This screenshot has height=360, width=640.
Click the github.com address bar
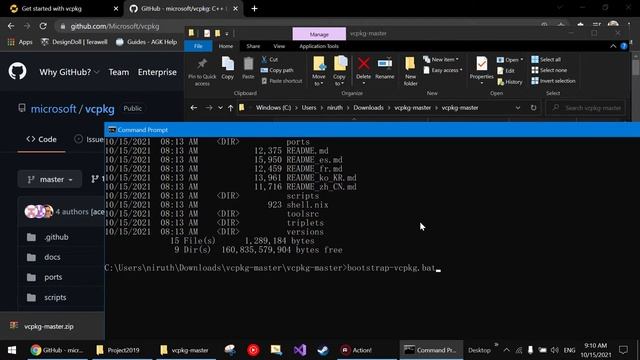pos(115,26)
